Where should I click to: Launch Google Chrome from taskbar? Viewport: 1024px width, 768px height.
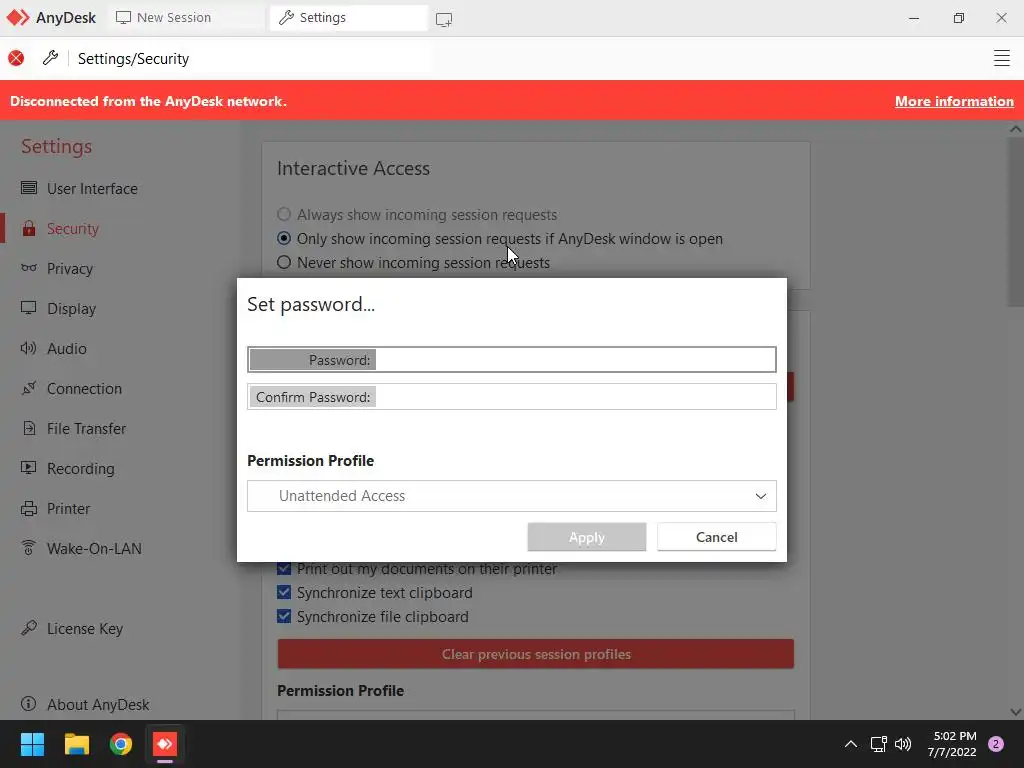click(x=121, y=744)
